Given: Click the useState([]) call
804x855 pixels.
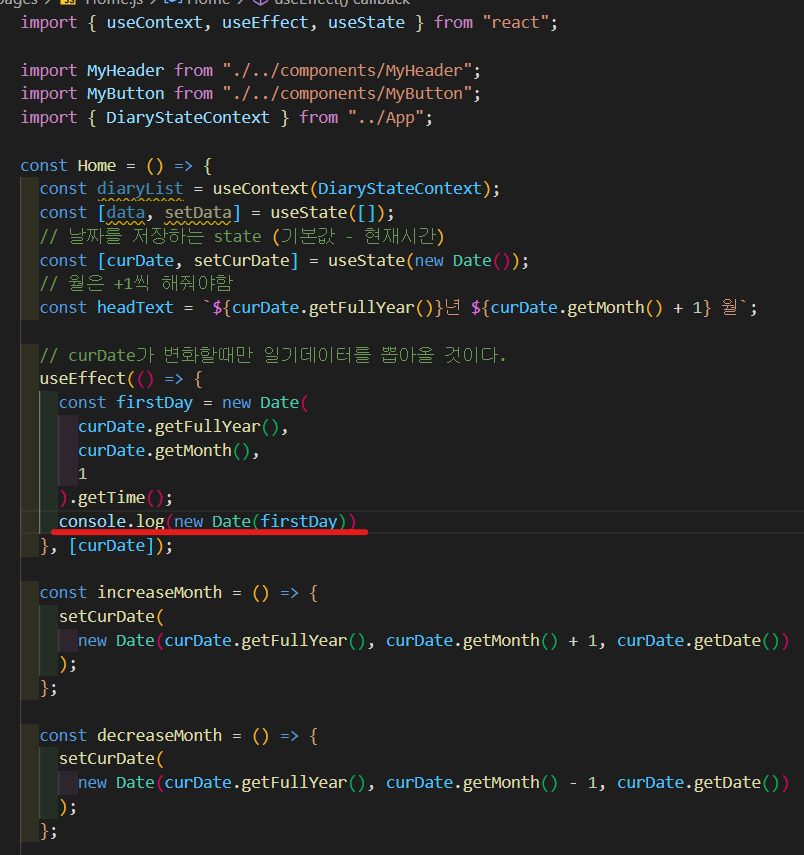Looking at the screenshot, I should [327, 213].
